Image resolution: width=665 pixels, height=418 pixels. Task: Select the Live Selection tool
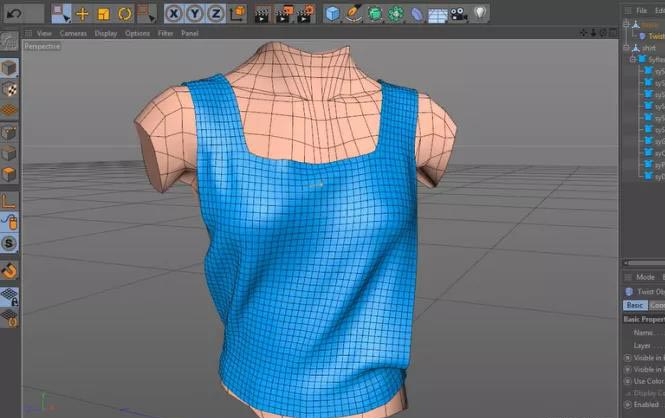coord(61,14)
